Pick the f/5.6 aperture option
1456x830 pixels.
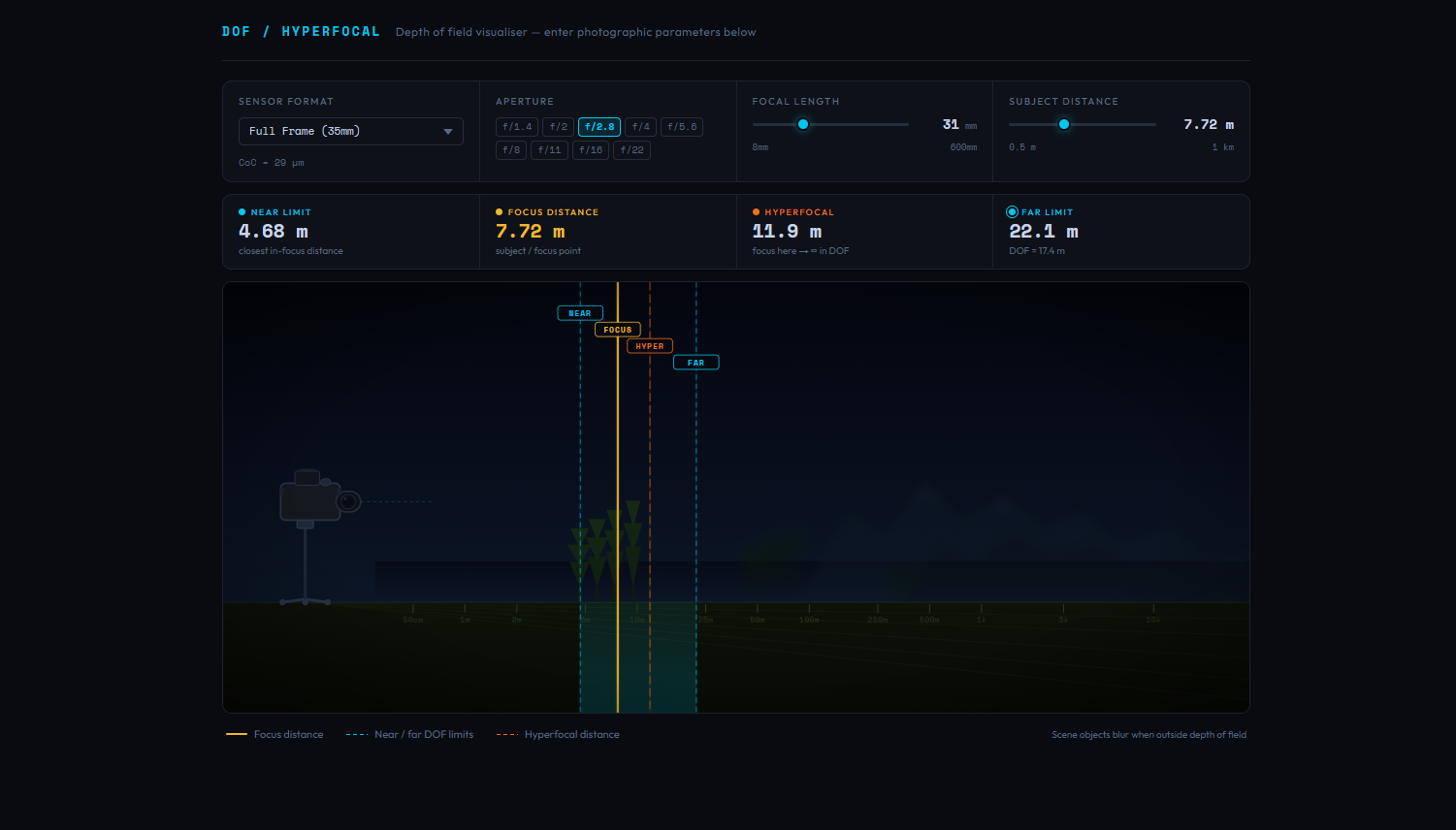pos(681,127)
